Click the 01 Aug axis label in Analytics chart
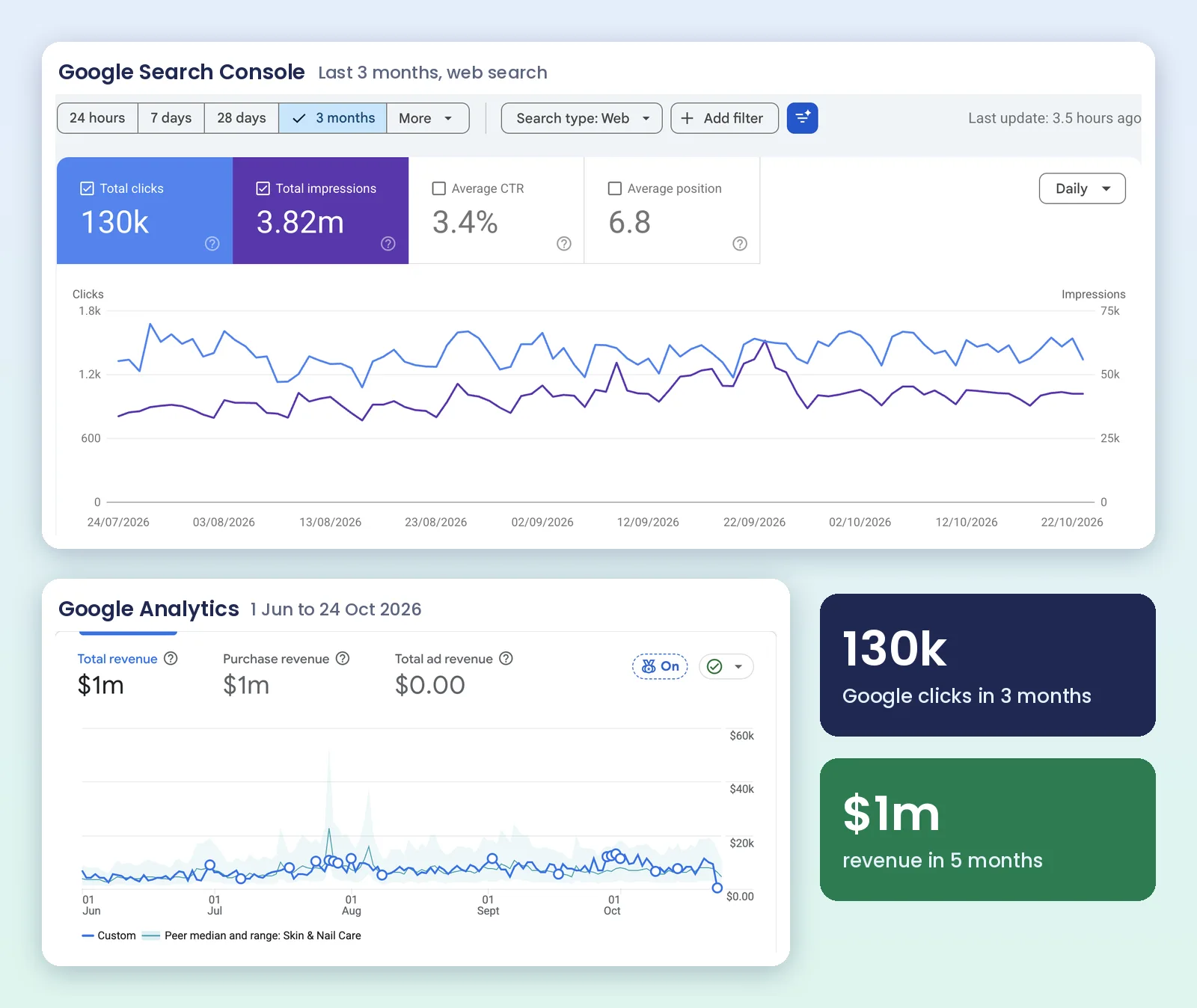 click(351, 905)
